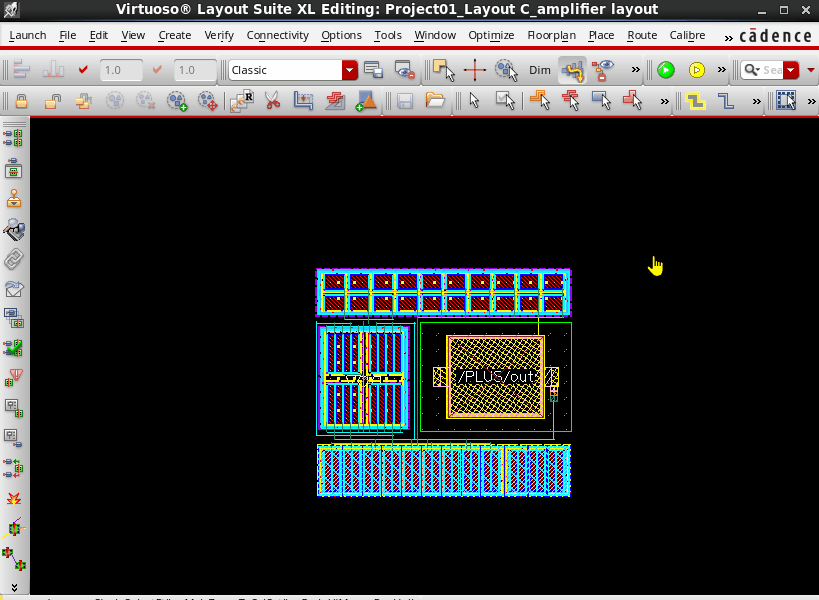Click the closed padlock lock icon
The height and width of the screenshot is (600, 819).
(x=21, y=101)
